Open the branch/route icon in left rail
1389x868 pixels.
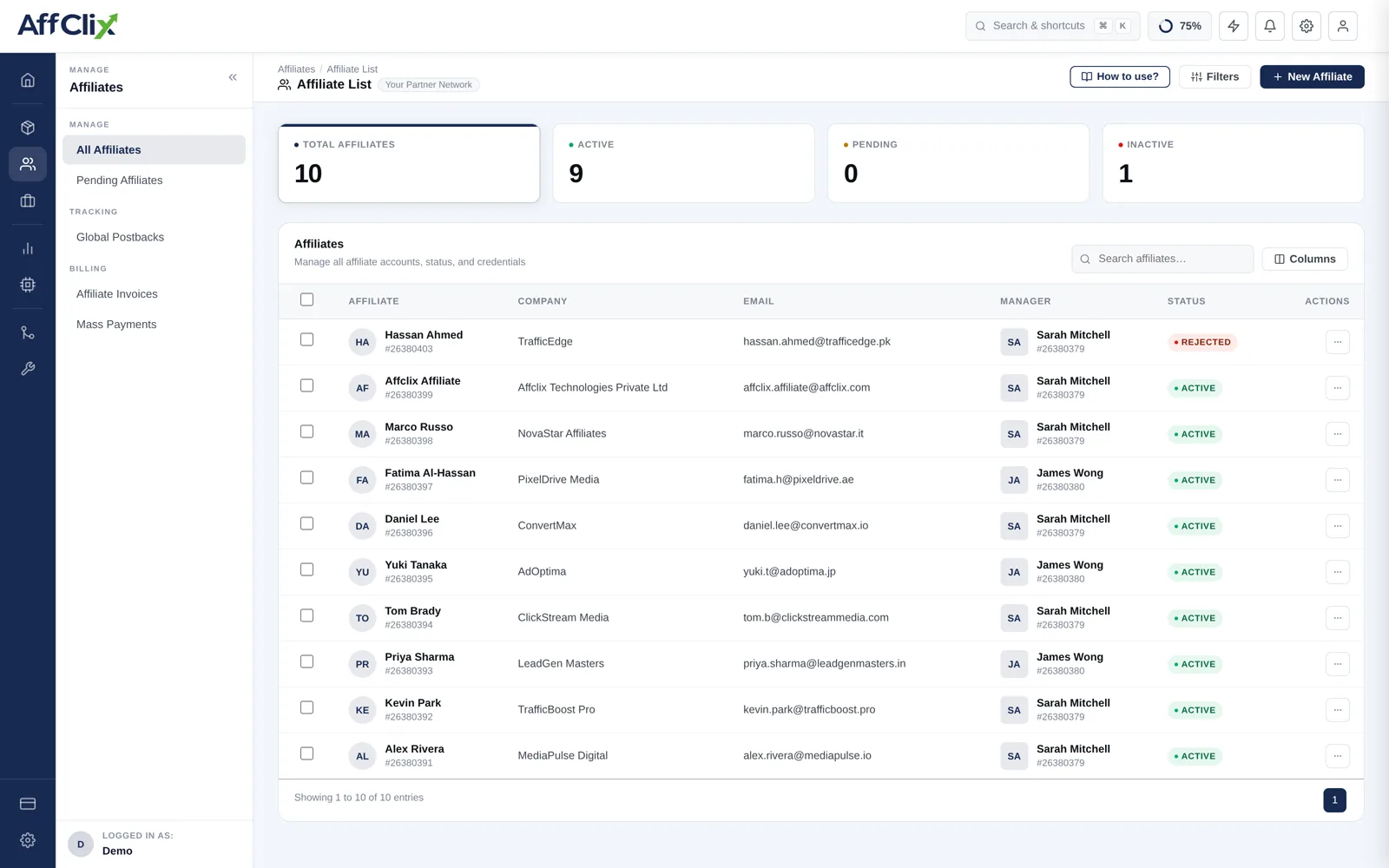pyautogui.click(x=28, y=332)
